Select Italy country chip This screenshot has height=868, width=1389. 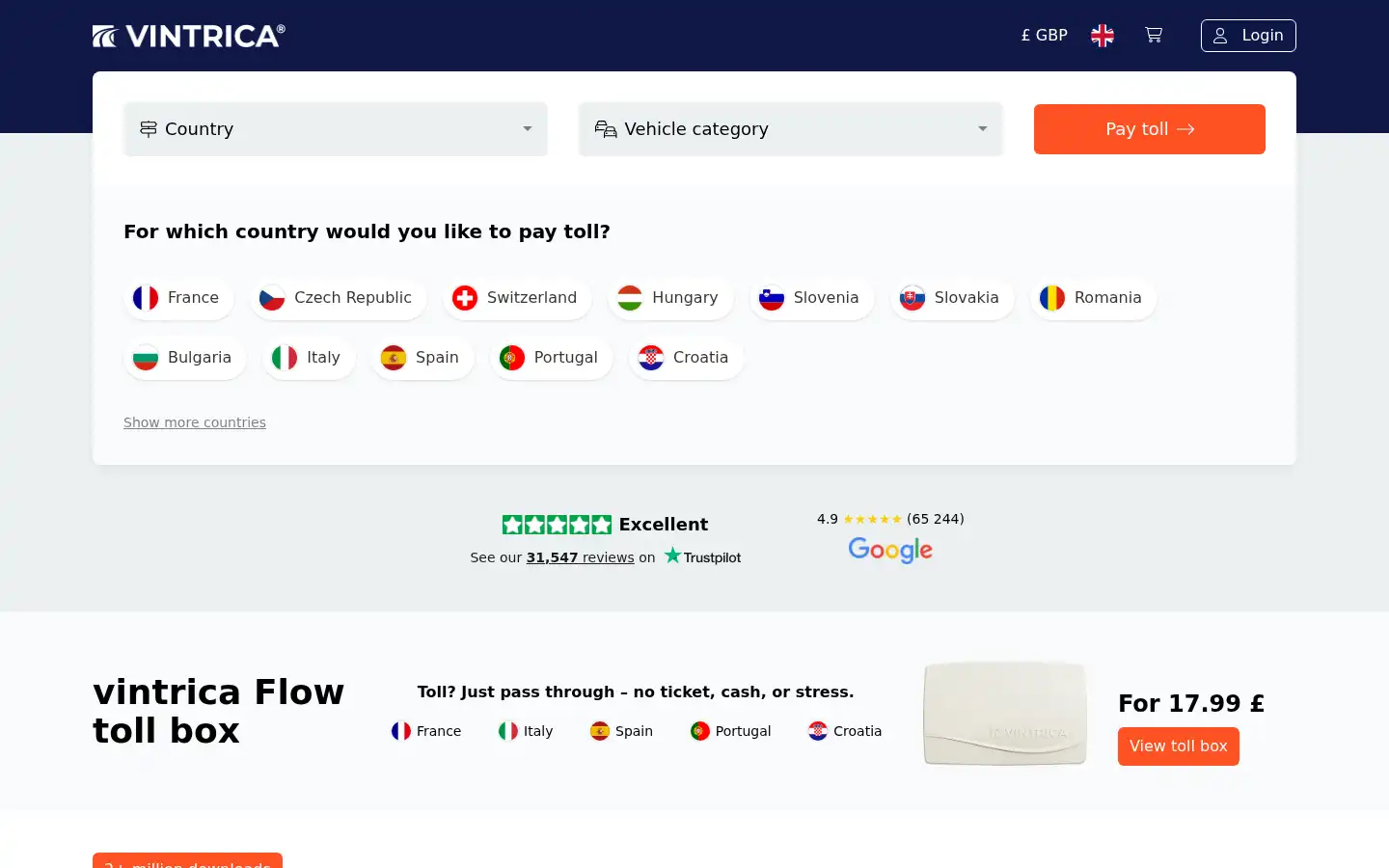pyautogui.click(x=309, y=358)
